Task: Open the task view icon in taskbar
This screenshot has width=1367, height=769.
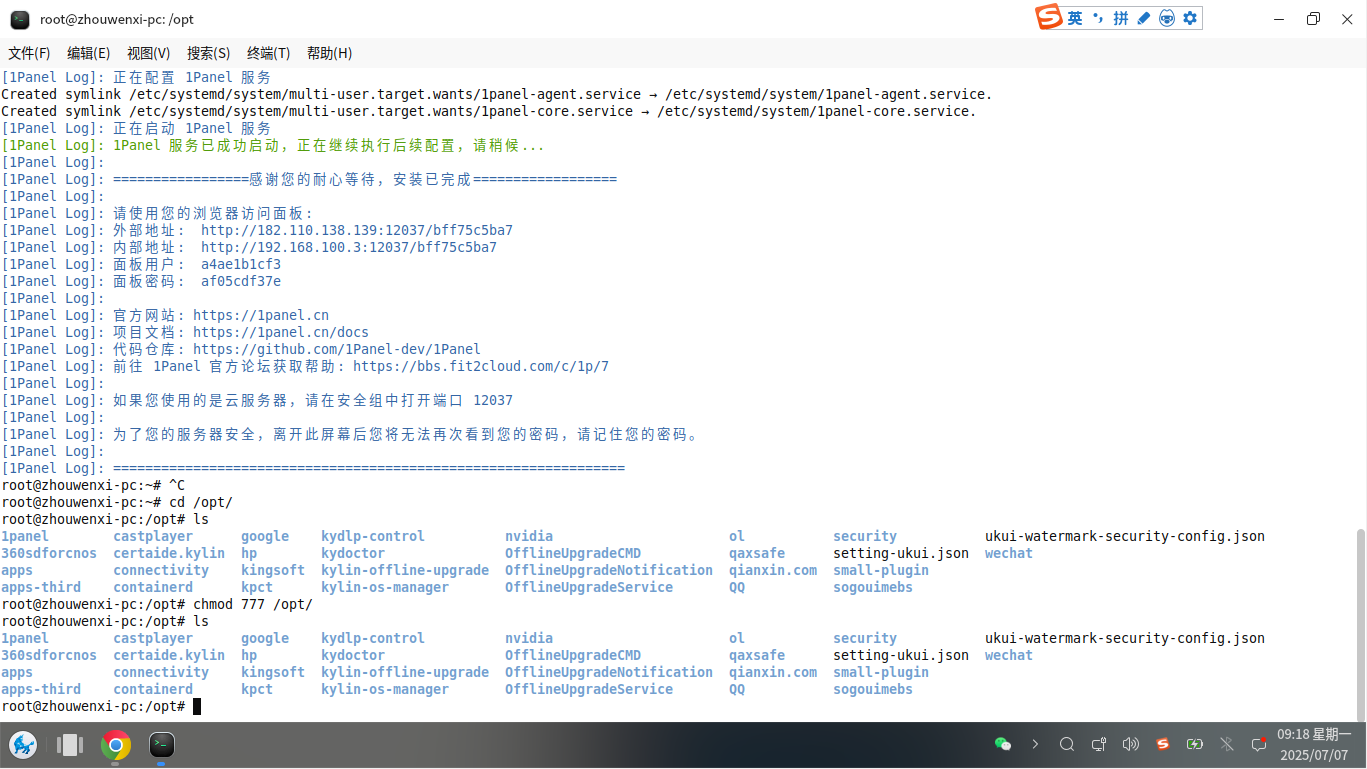Action: point(70,745)
